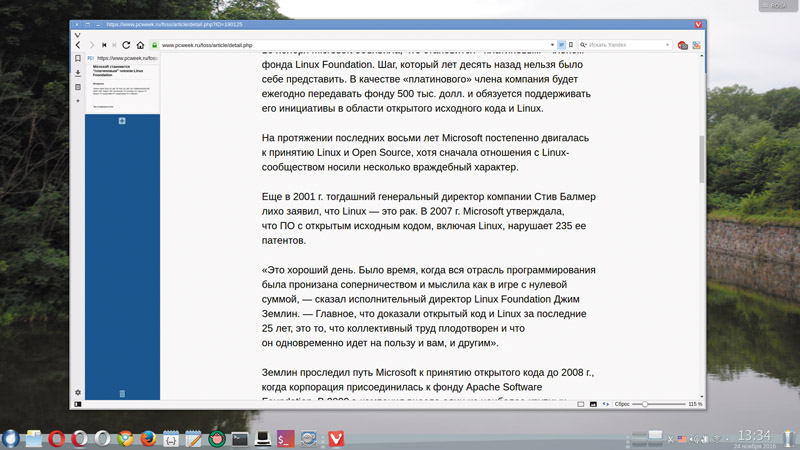800x450 pixels.
Task: Bookmark this page via address bar icon
Action: coord(571,45)
